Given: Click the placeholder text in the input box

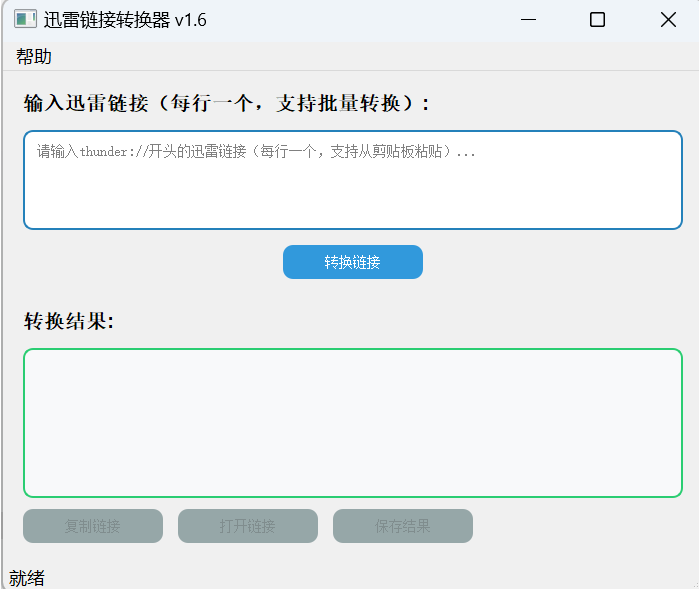Looking at the screenshot, I should (256, 152).
